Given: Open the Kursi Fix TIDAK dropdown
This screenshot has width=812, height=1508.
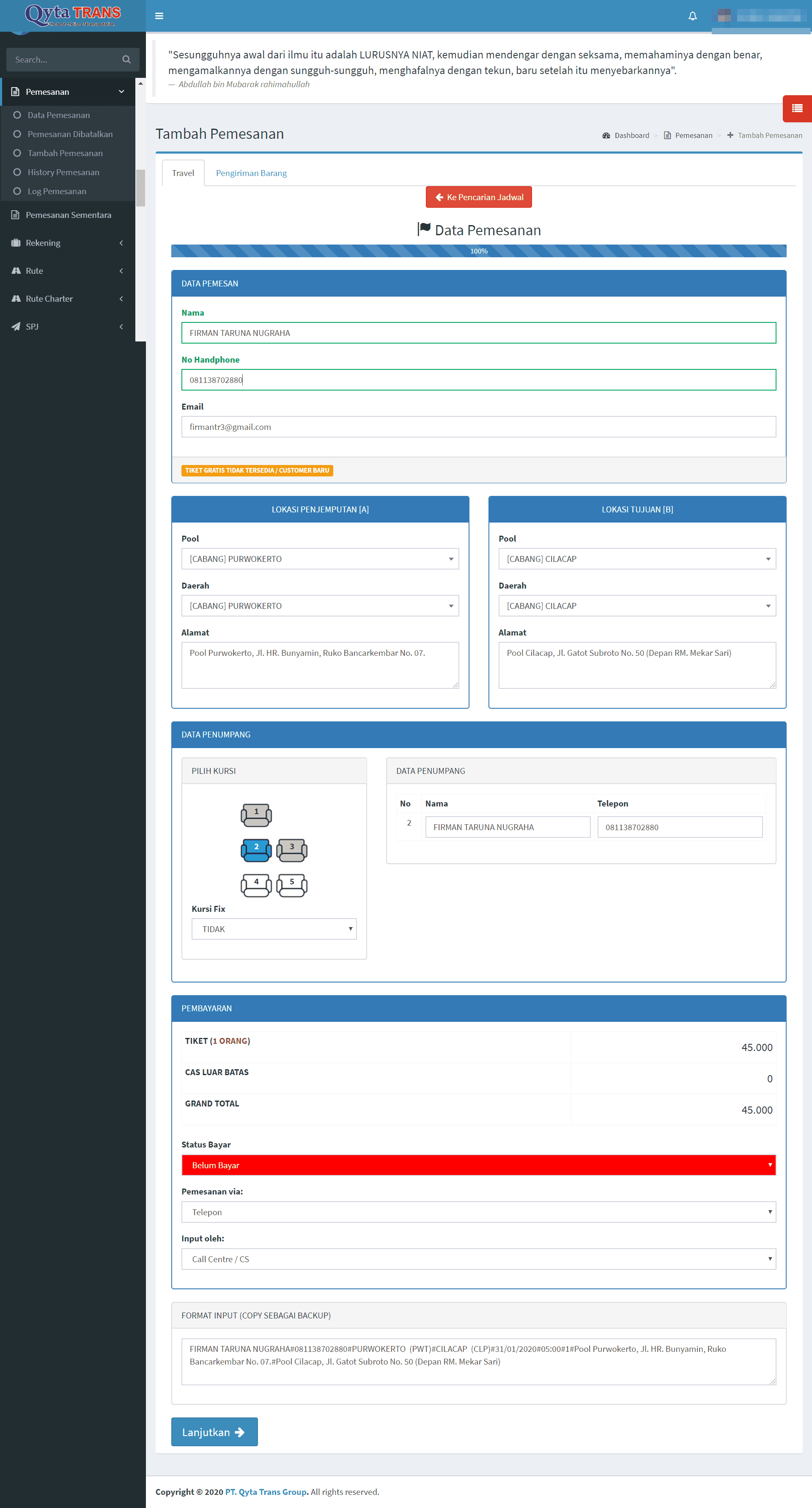Looking at the screenshot, I should tap(274, 929).
